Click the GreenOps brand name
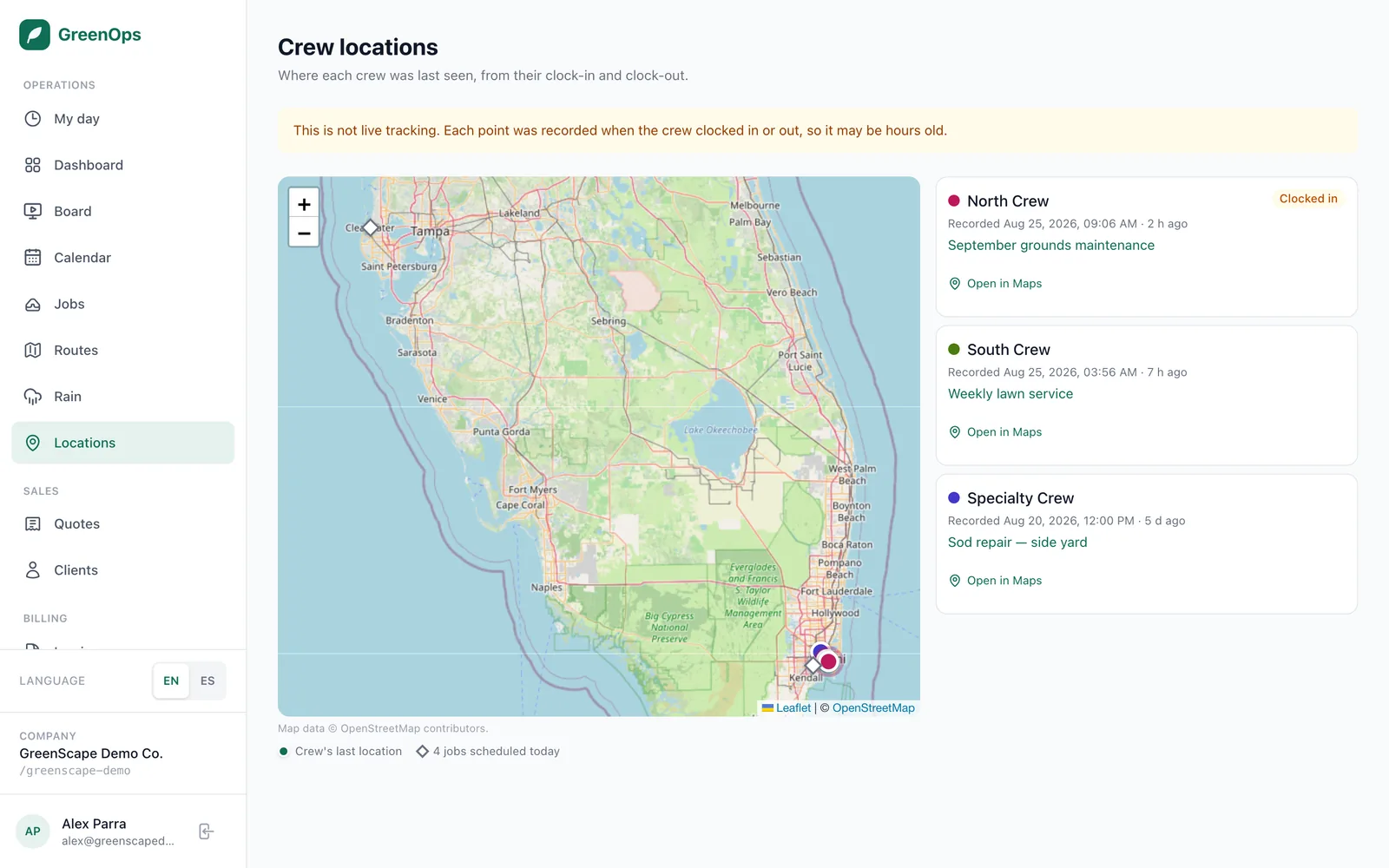The width and height of the screenshot is (1389, 868). point(100,35)
